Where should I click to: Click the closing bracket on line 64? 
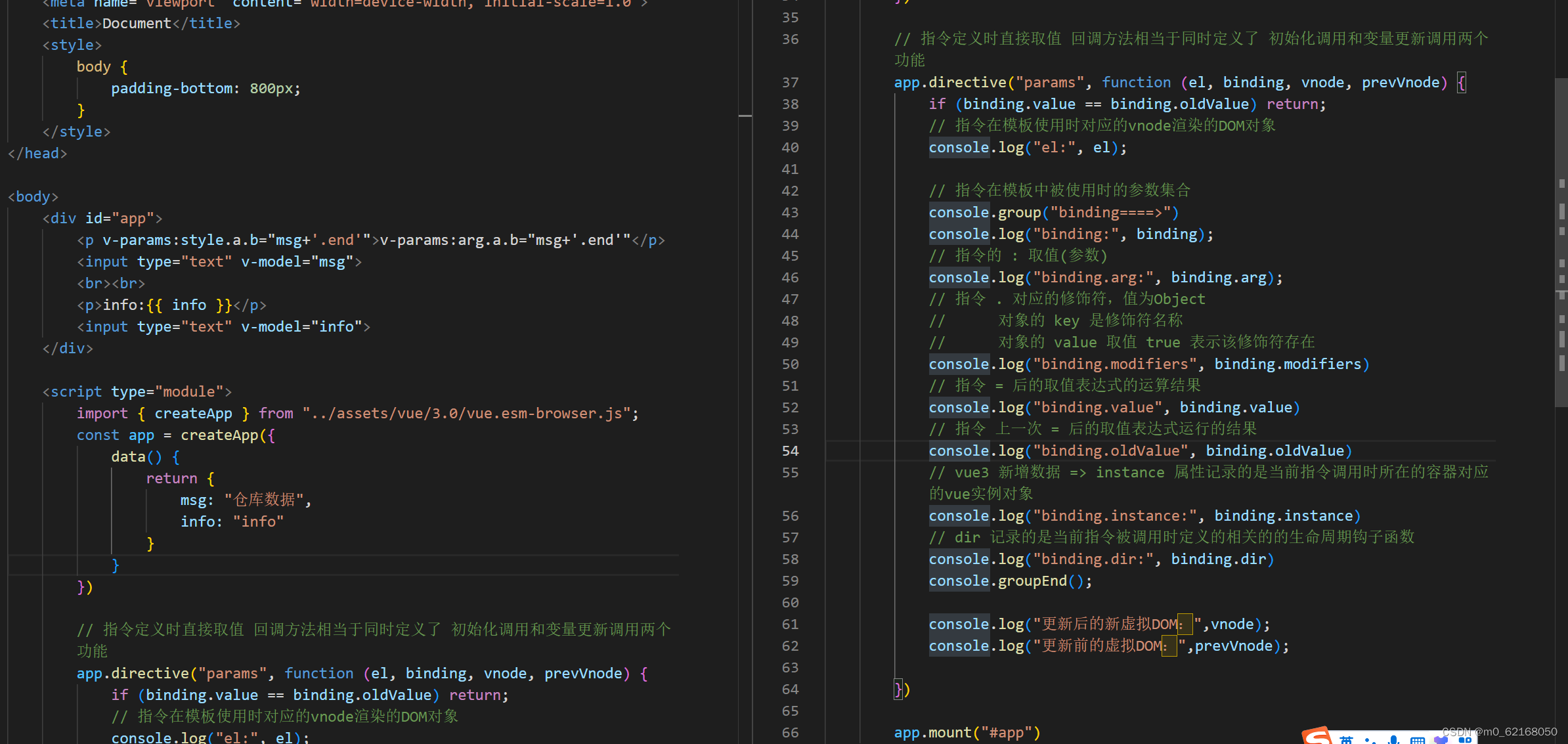[x=898, y=689]
